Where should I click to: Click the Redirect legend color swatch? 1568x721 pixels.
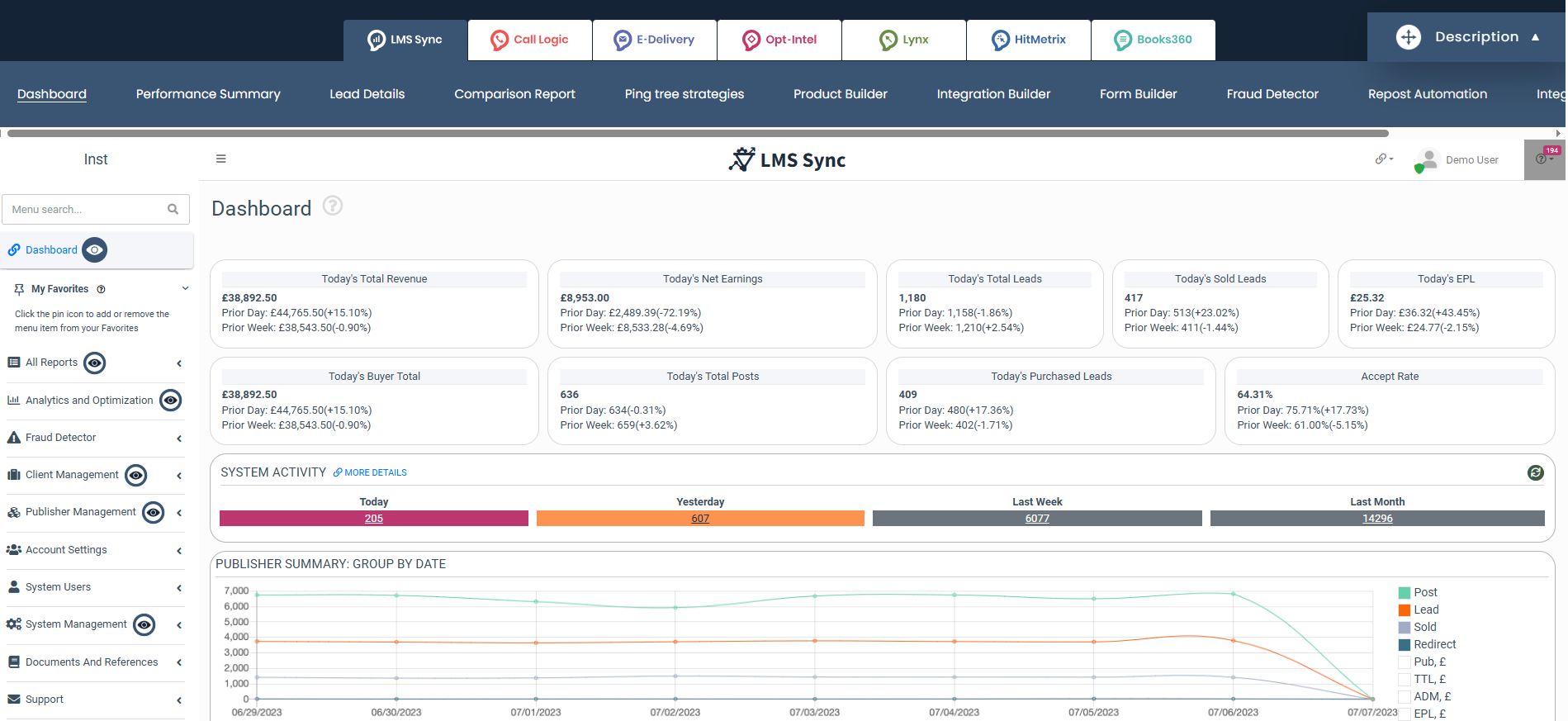pos(1404,644)
